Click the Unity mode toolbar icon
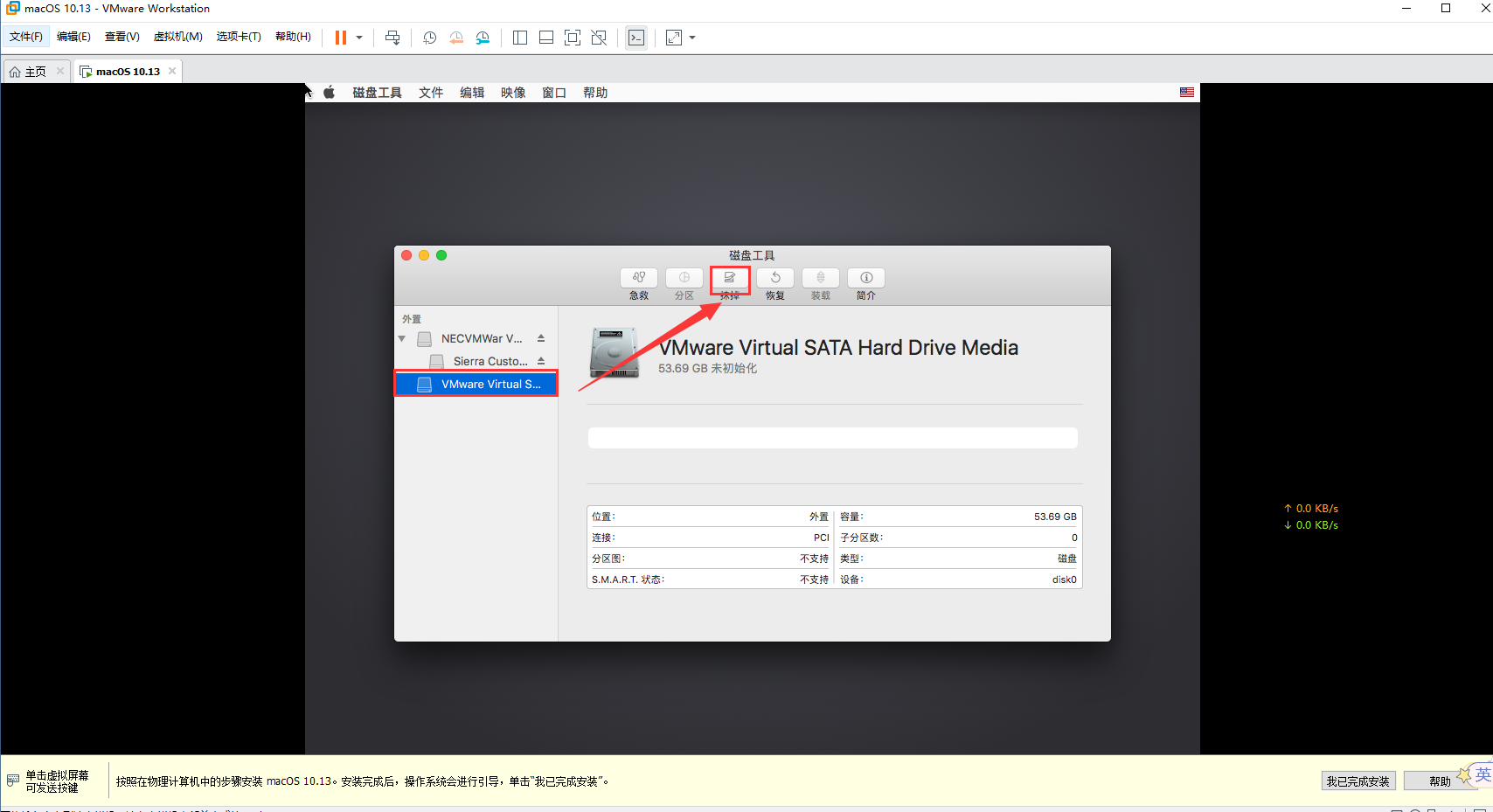Screen dimensions: 1493x812 point(599,38)
